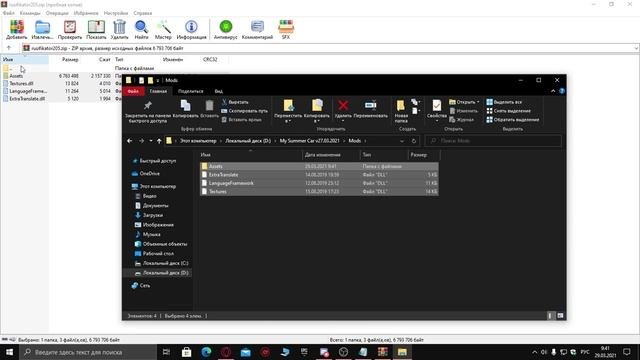640x360 pixels.
Task: Click the WinRAR Информация icon
Action: click(x=191, y=27)
